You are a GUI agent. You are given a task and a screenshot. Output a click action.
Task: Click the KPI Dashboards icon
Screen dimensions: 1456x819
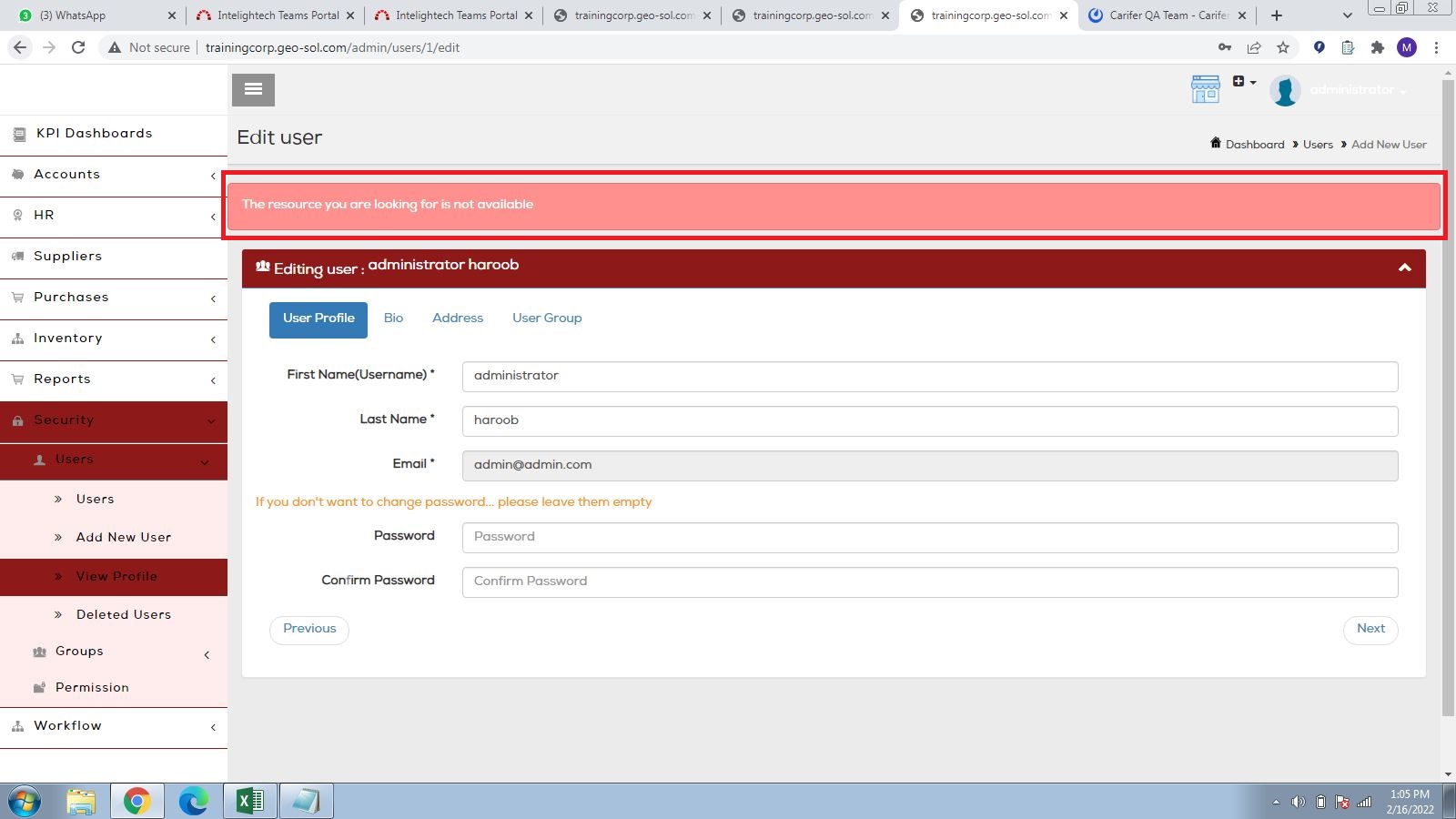pyautogui.click(x=19, y=135)
